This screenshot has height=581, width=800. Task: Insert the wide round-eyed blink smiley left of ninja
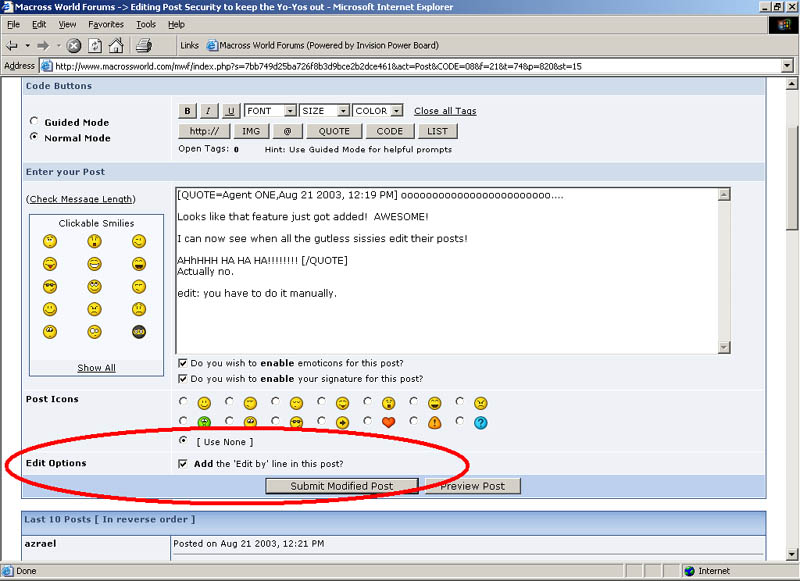94,332
